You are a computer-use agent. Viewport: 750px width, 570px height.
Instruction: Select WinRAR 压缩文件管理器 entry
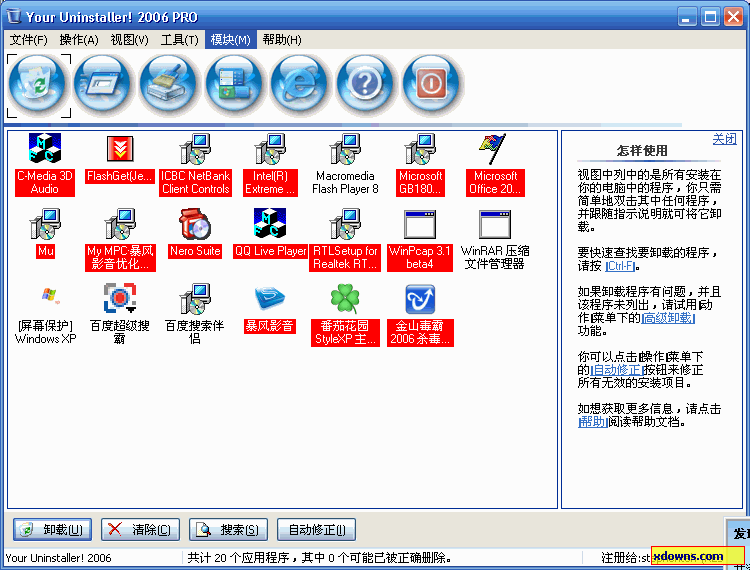pos(495,240)
